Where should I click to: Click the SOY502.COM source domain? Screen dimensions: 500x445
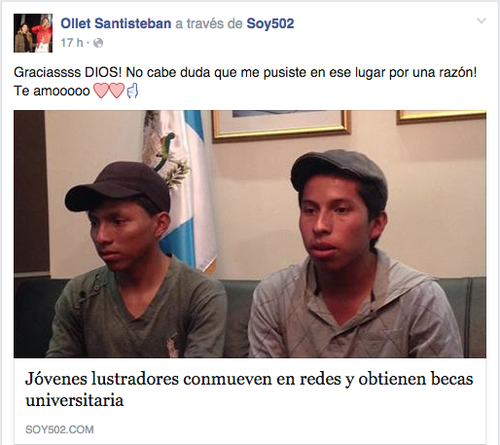(59, 429)
